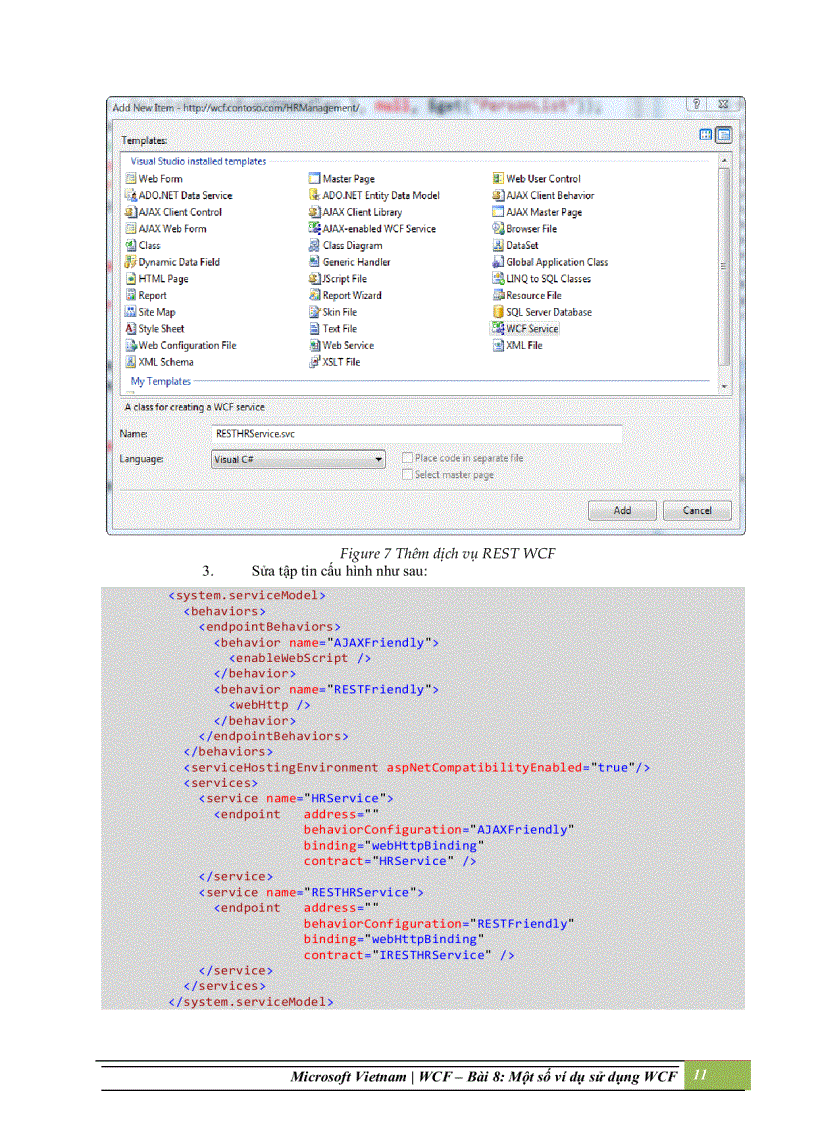Viewport: 816px width, 1123px height.
Task: Switch to large icons view
Action: (x=723, y=134)
